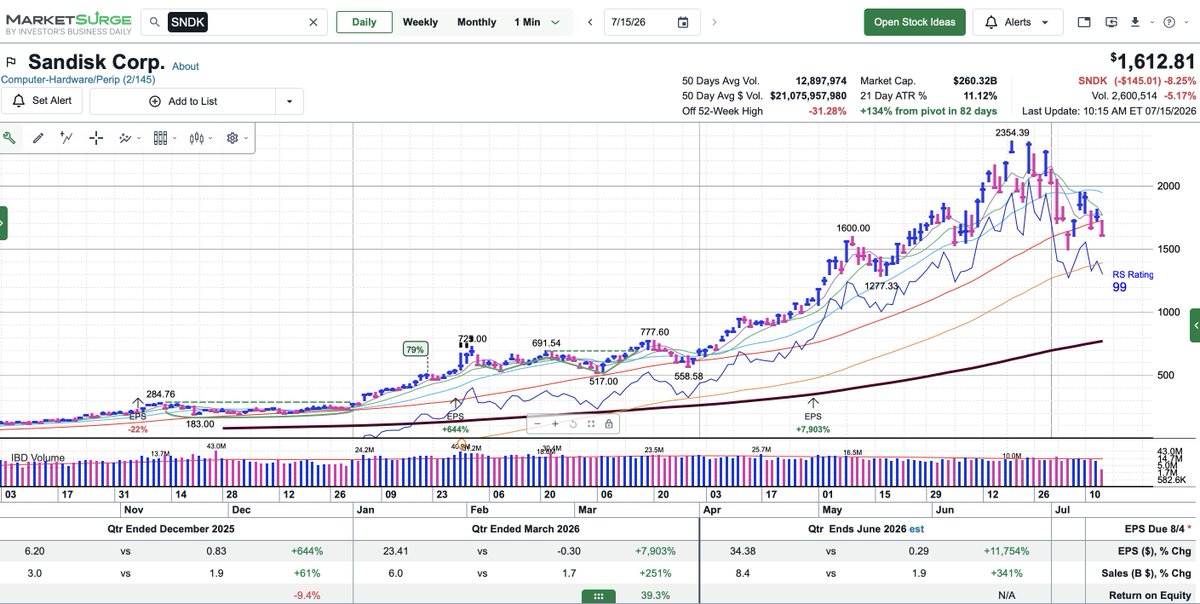Click the download icon
This screenshot has height=604, width=1200.
click(1135, 22)
